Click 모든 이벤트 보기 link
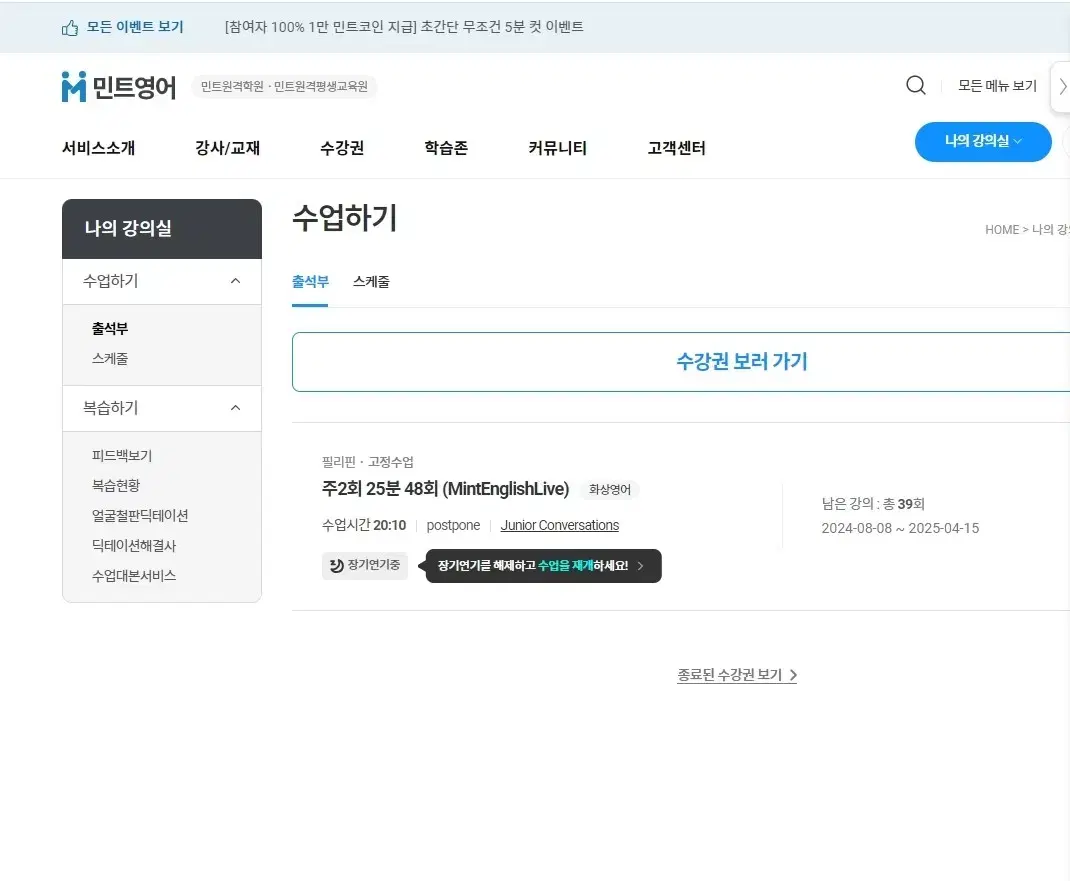 click(135, 27)
